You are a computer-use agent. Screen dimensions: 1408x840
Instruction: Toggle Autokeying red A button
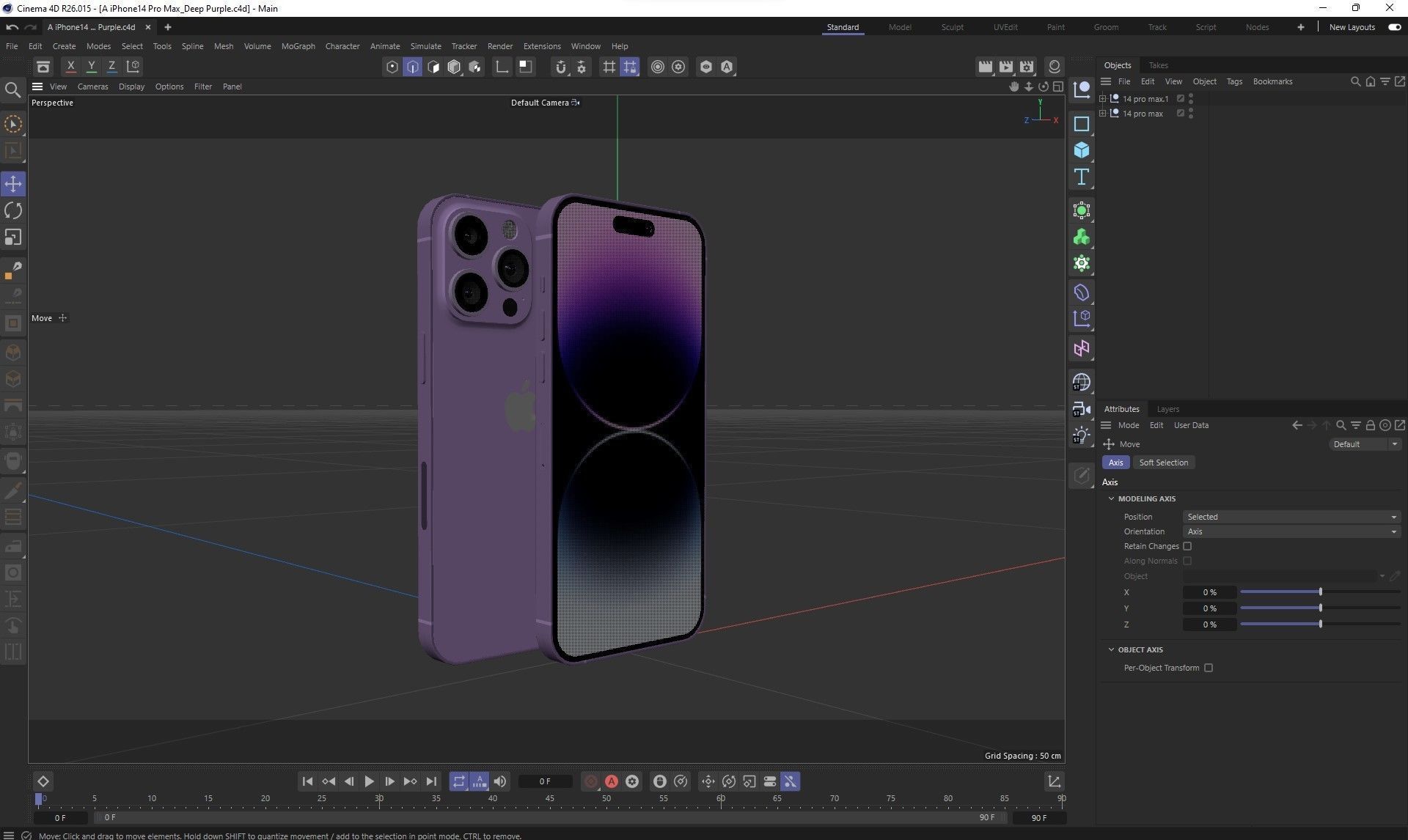click(x=612, y=781)
